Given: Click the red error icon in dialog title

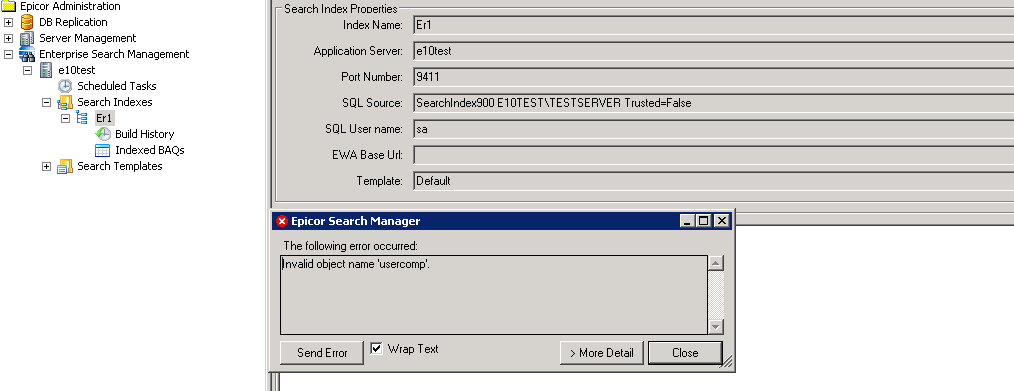Looking at the screenshot, I should (x=281, y=221).
